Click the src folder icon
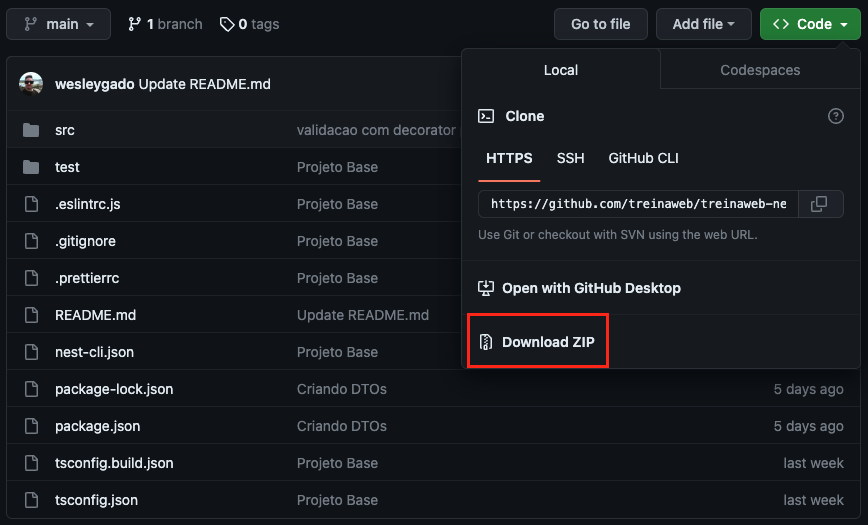 (x=31, y=130)
